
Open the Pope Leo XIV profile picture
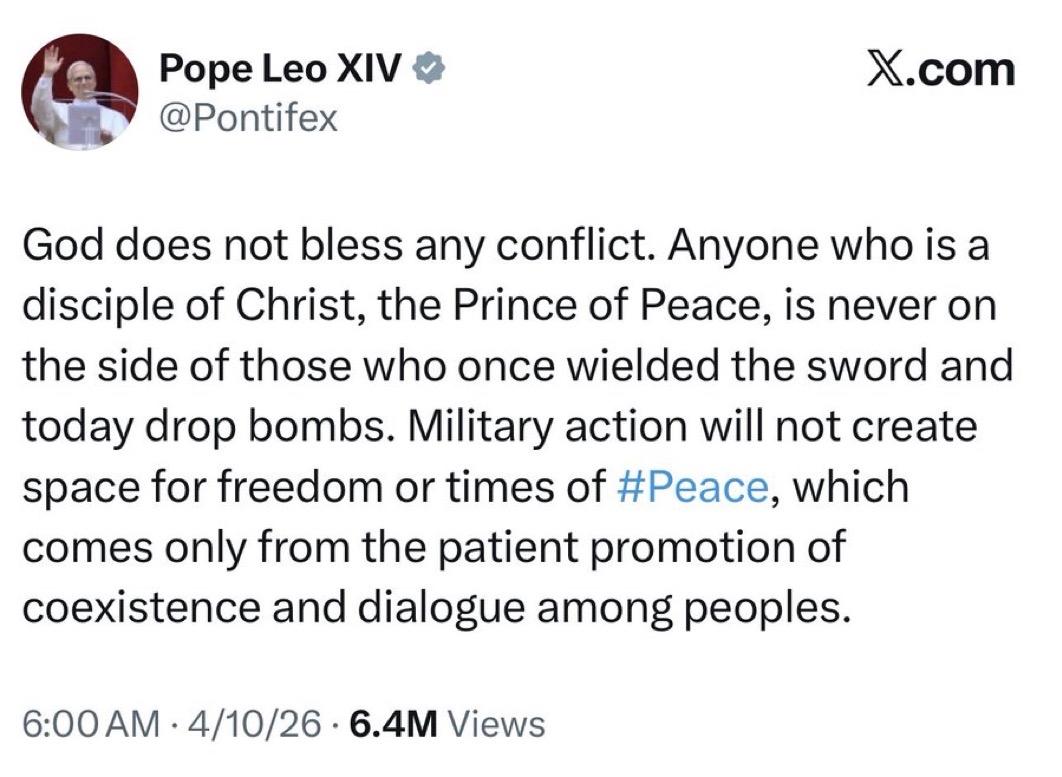pos(84,93)
